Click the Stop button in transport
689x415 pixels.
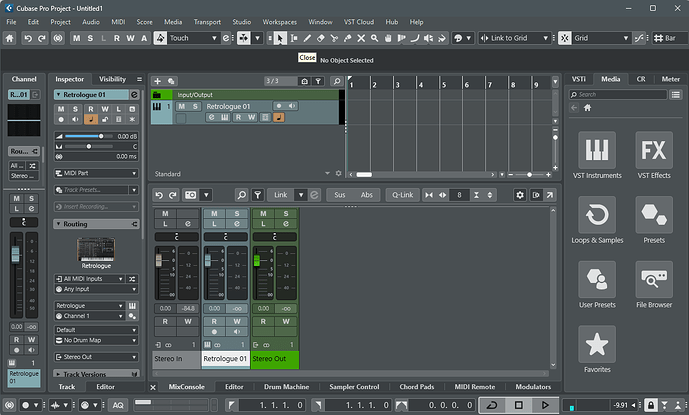click(x=519, y=405)
